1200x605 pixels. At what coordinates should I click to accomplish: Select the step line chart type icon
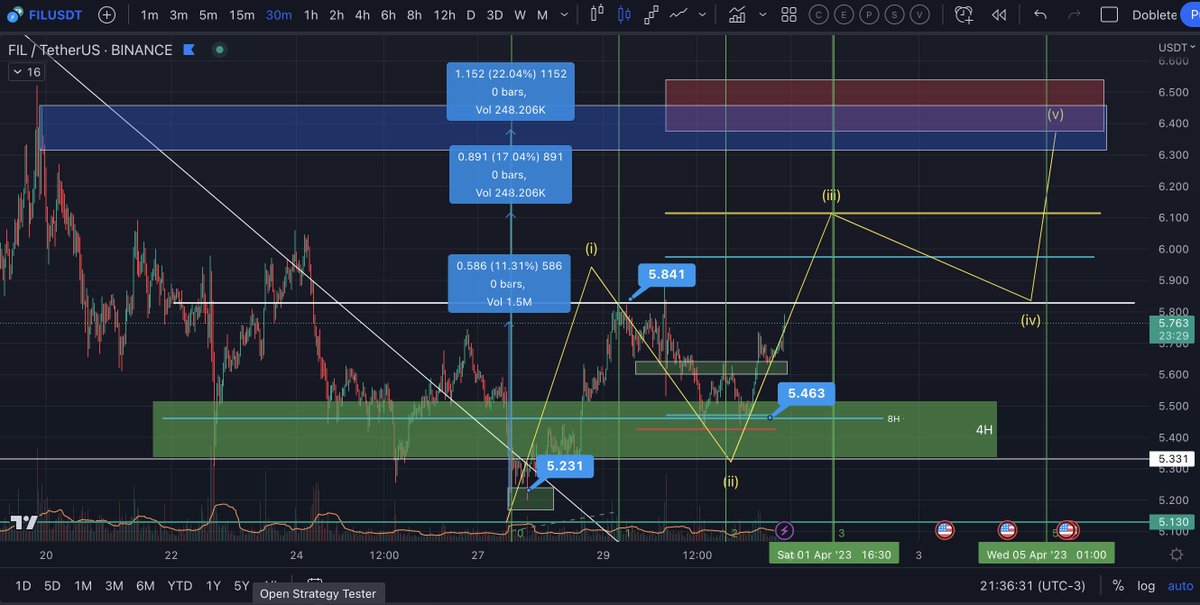click(x=652, y=15)
